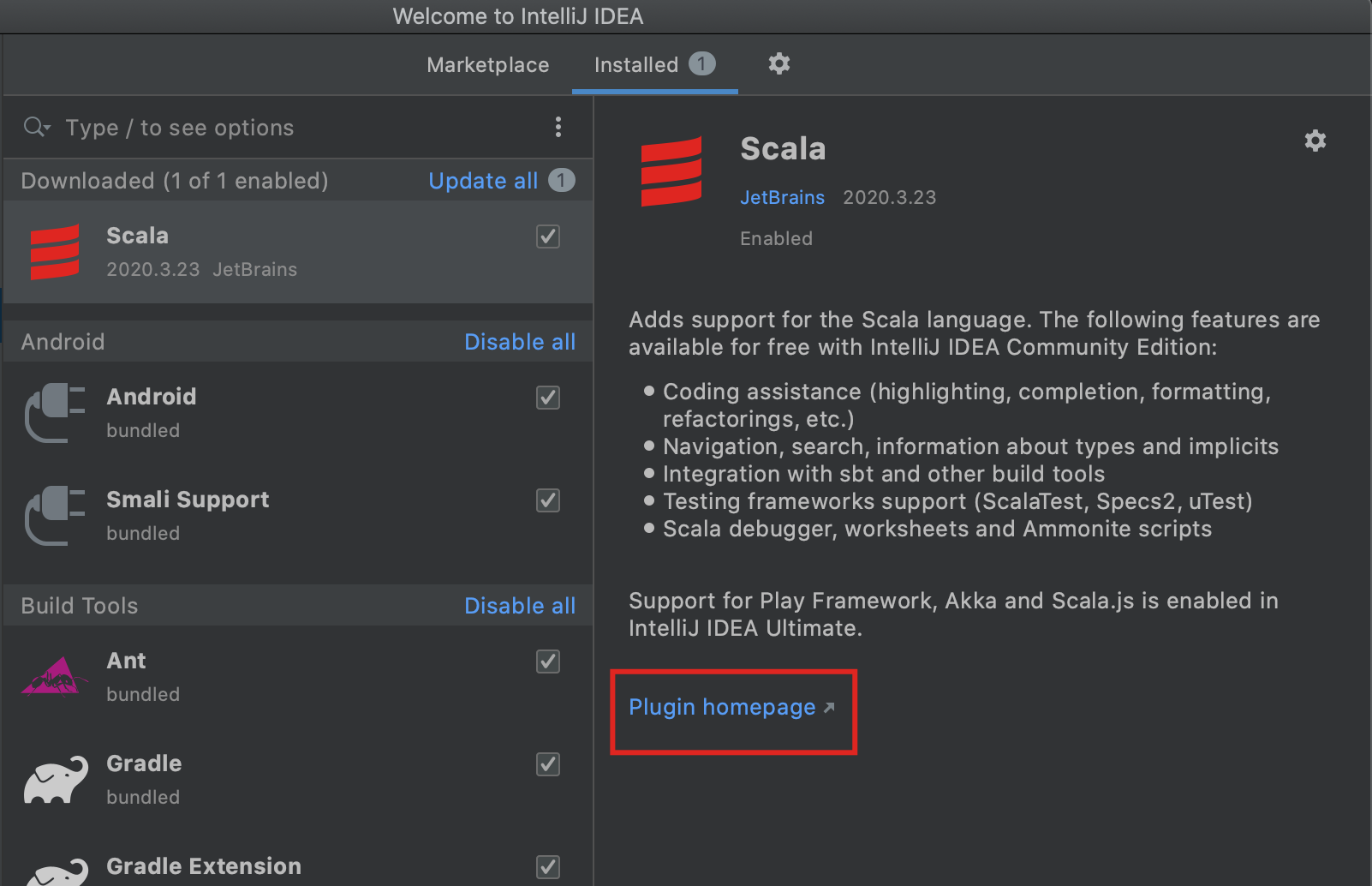Toggle the Android plugin checkbox
Image resolution: width=1372 pixels, height=886 pixels.
(548, 398)
